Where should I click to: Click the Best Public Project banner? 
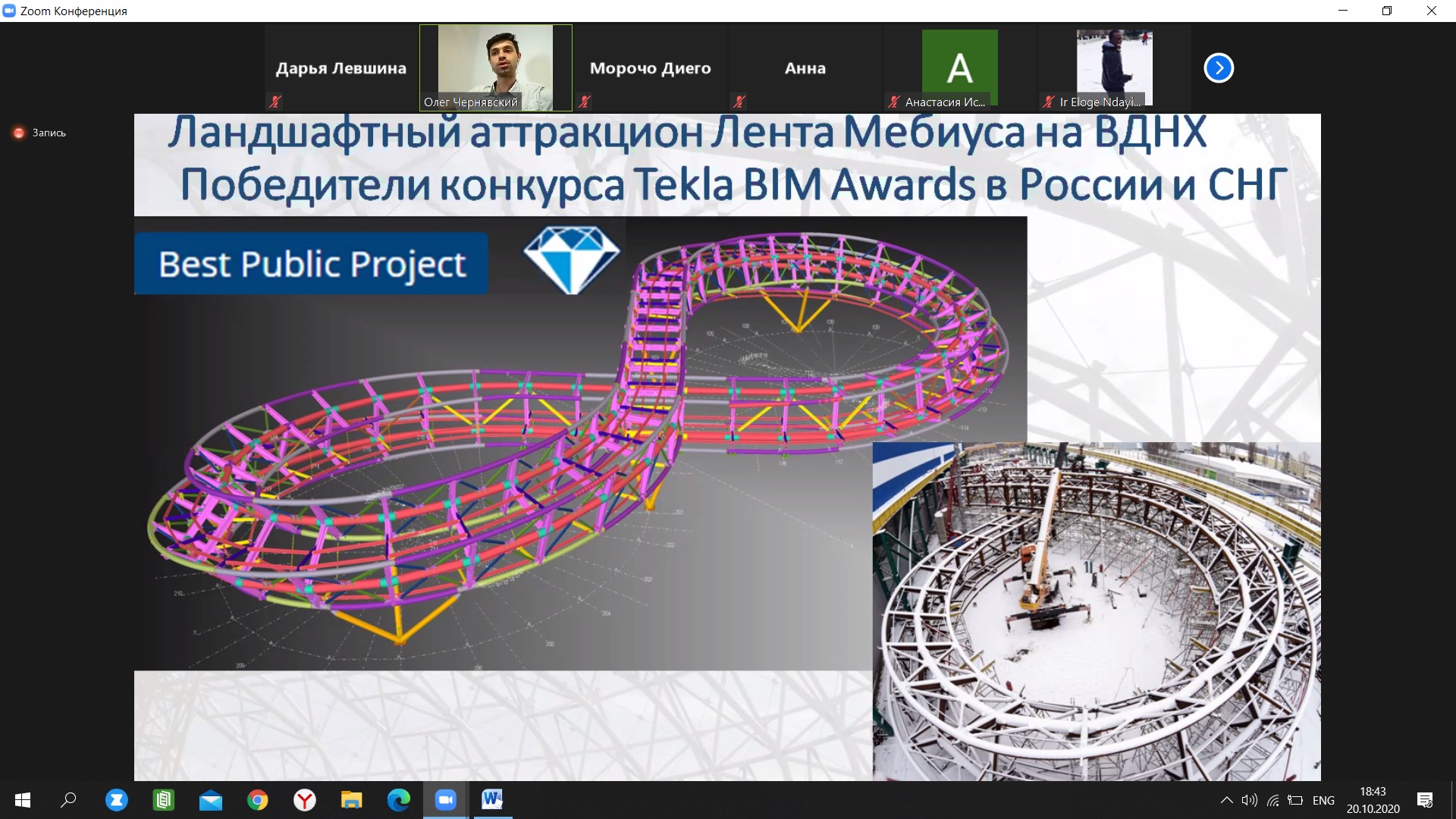click(311, 263)
